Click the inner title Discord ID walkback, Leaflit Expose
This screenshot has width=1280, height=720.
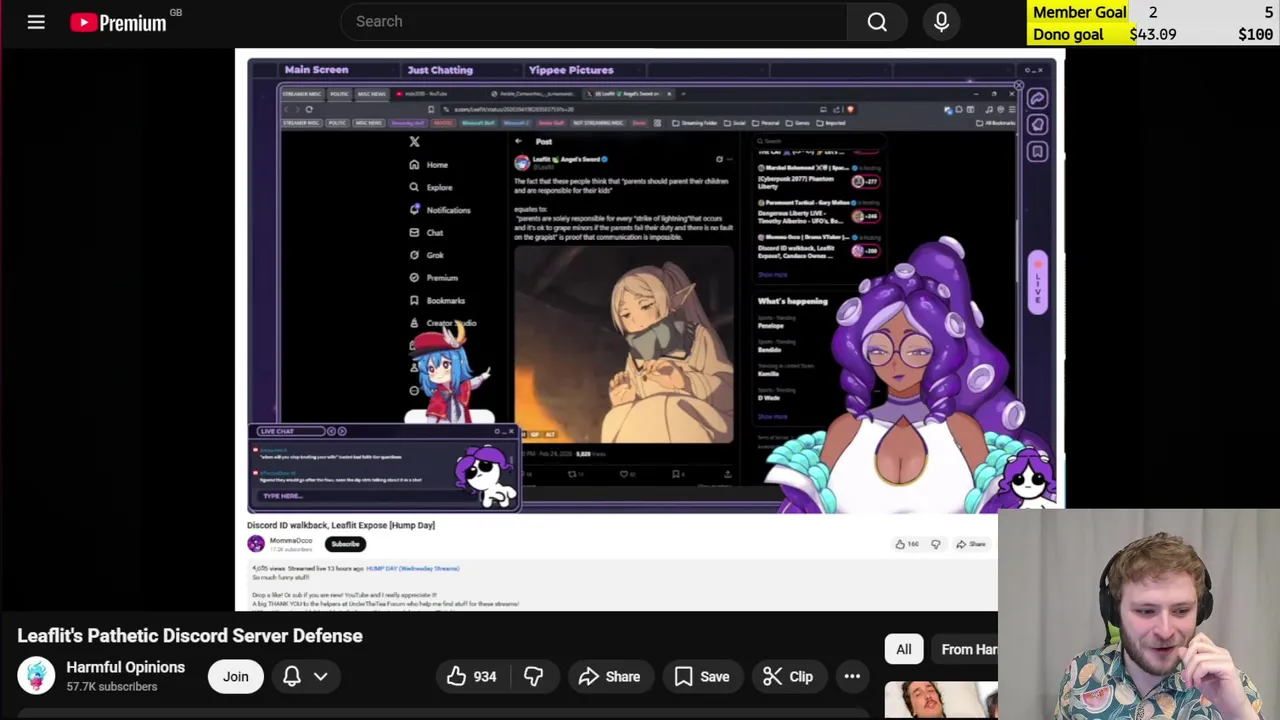pos(341,525)
